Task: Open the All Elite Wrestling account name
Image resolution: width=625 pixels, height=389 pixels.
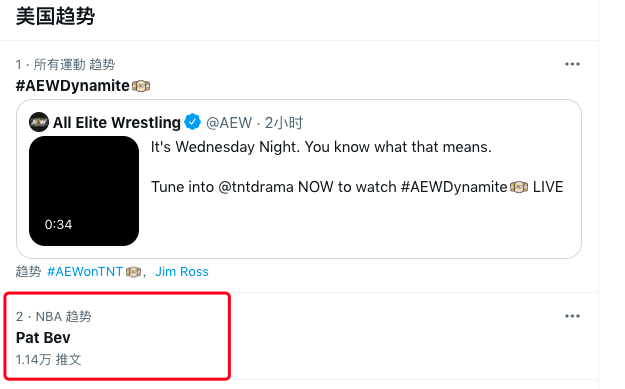Action: pos(117,122)
